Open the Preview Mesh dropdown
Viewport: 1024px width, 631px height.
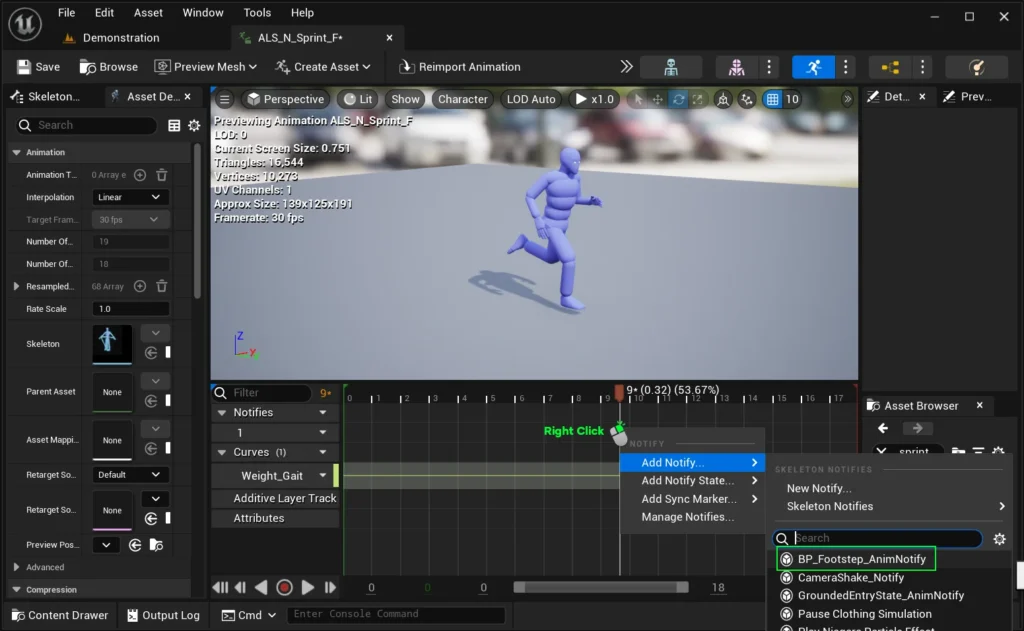[x=206, y=67]
